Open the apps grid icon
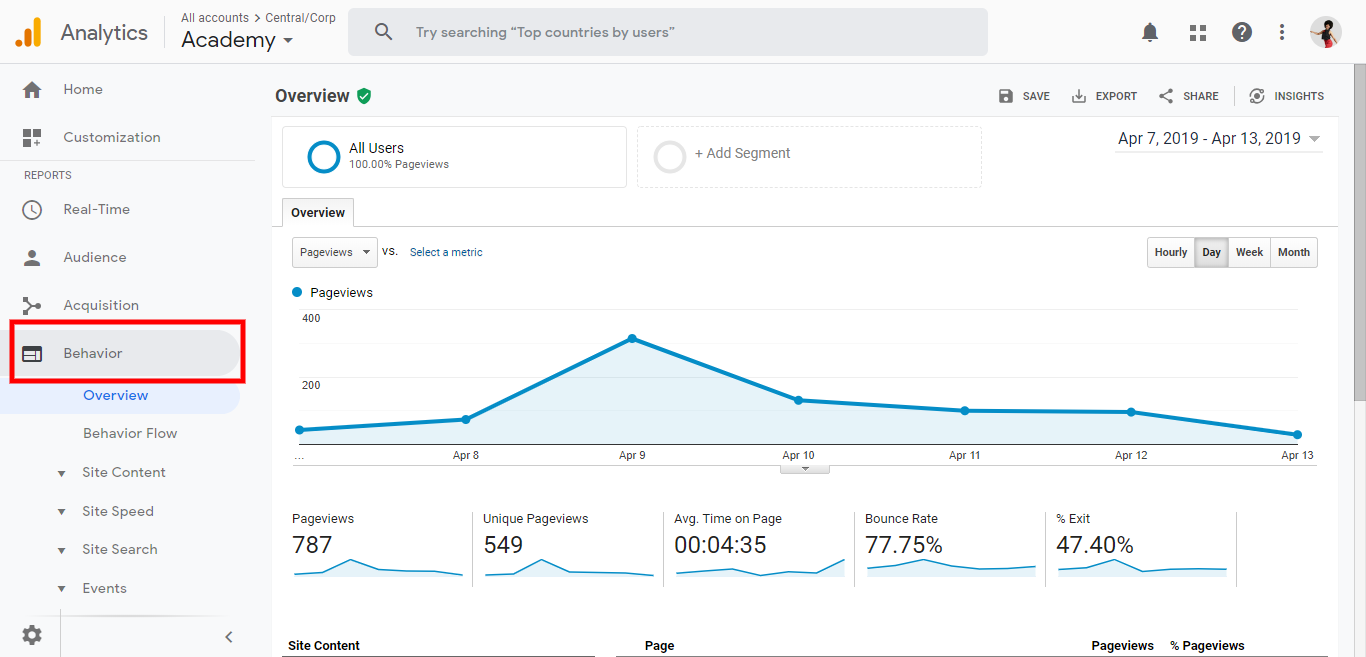The height and width of the screenshot is (657, 1366). click(x=1198, y=32)
